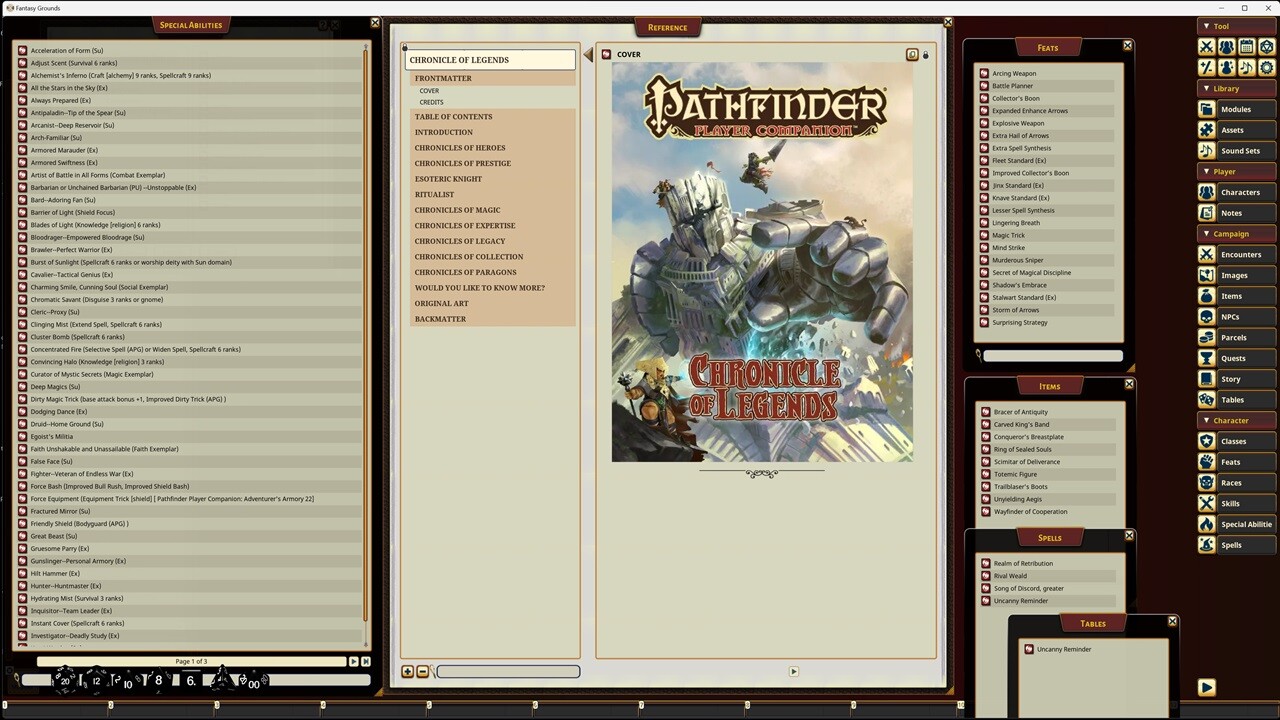Toggle the page display icon beside the lock
The height and width of the screenshot is (720, 1280).
click(911, 54)
